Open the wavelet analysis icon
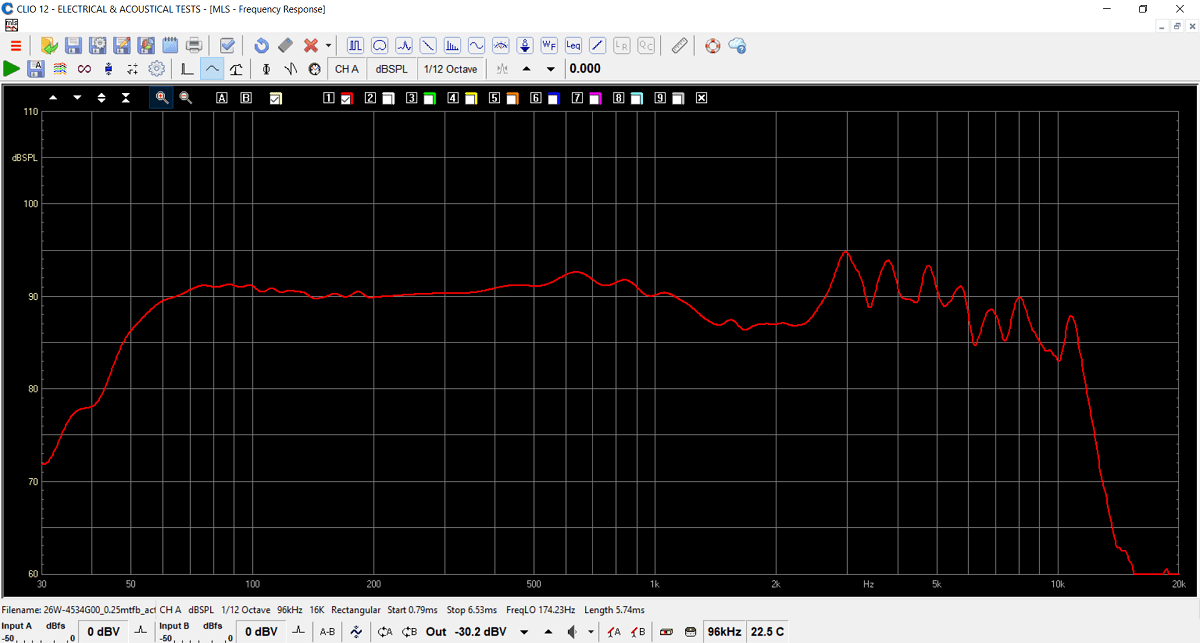The height and width of the screenshot is (643, 1200). 404,46
